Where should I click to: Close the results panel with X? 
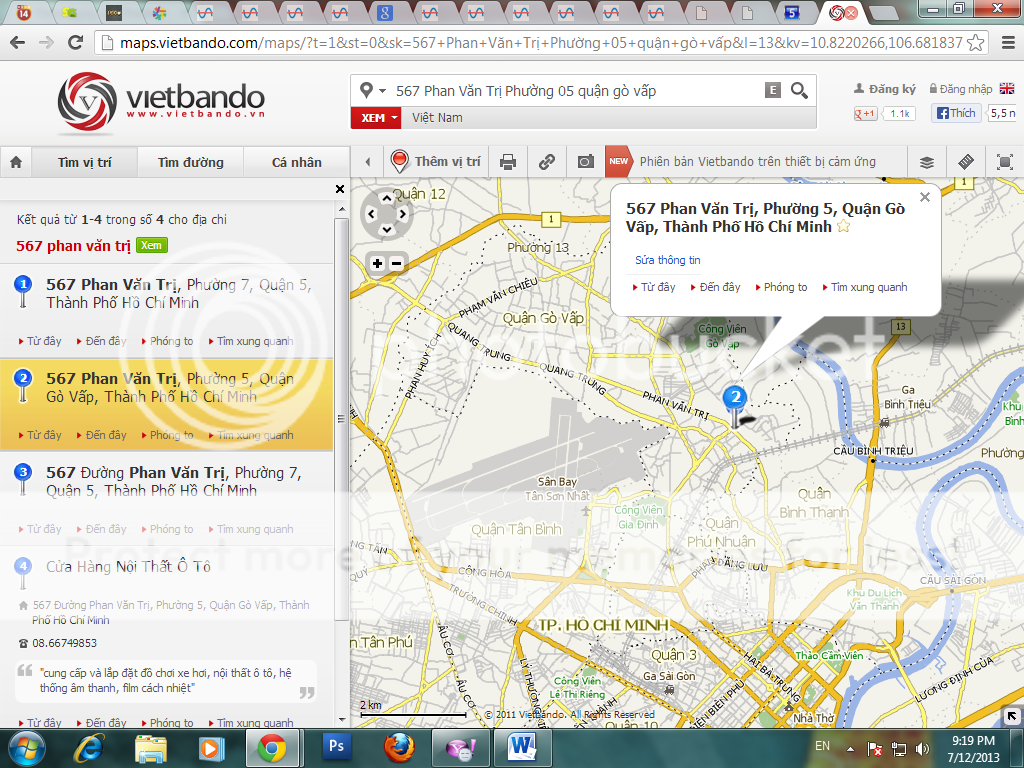pos(340,189)
